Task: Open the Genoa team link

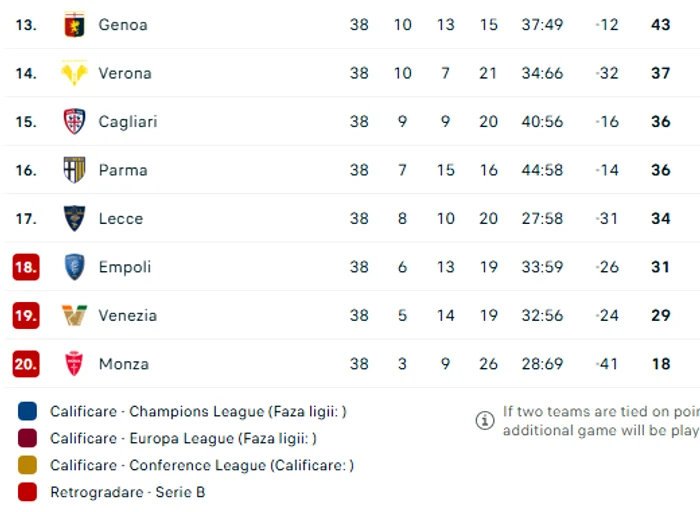Action: [x=123, y=25]
